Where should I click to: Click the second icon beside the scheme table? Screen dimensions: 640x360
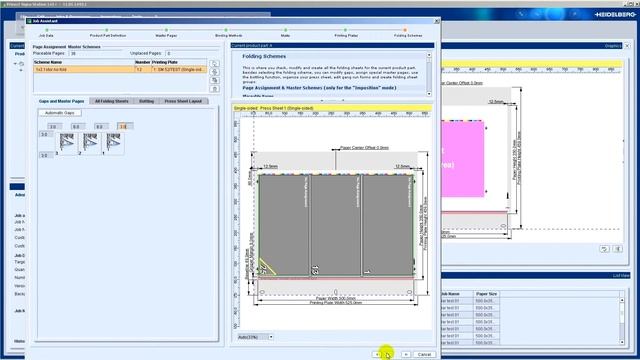(214, 72)
